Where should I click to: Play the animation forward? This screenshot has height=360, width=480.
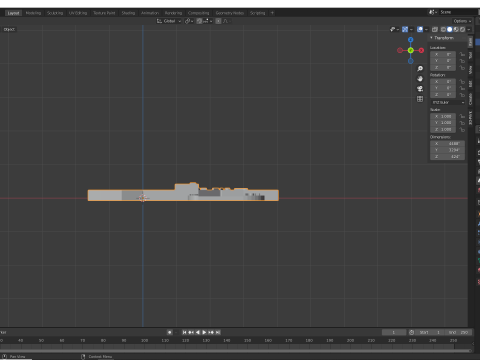click(x=204, y=332)
